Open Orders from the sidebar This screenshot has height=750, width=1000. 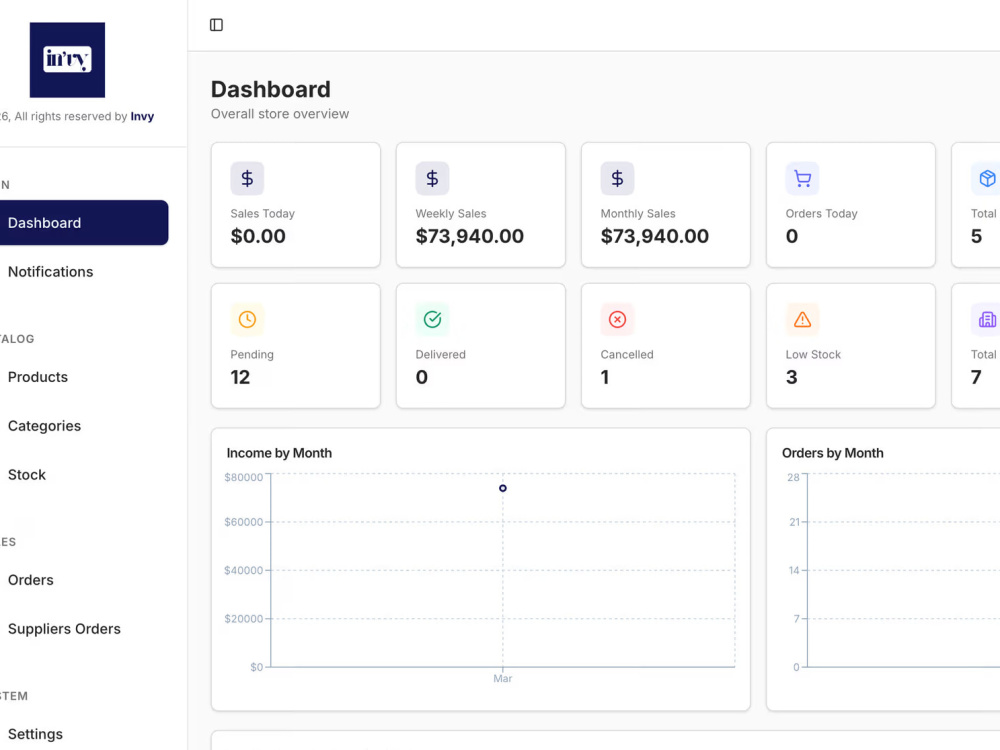[31, 580]
